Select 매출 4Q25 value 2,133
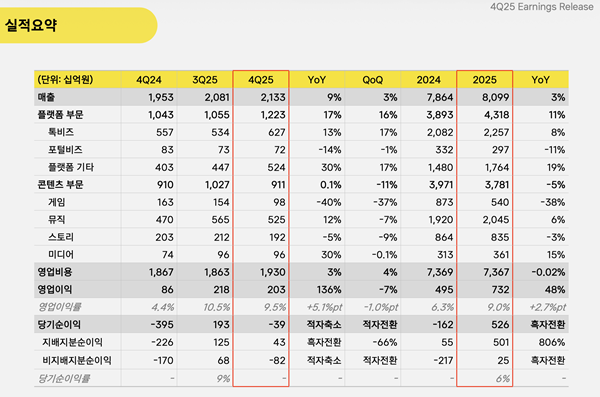600x397 pixels. tap(273, 97)
